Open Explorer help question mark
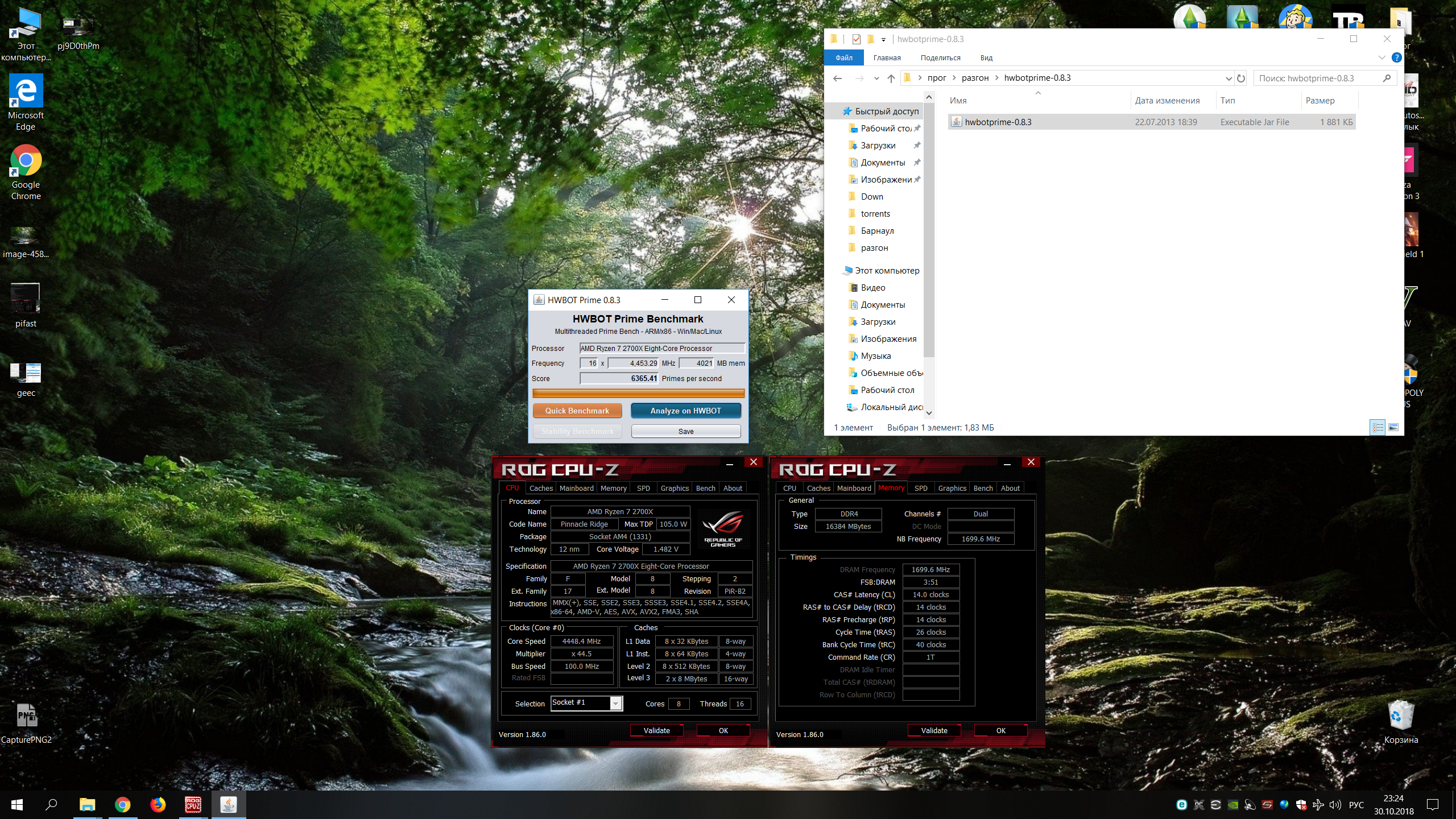 (1396, 57)
